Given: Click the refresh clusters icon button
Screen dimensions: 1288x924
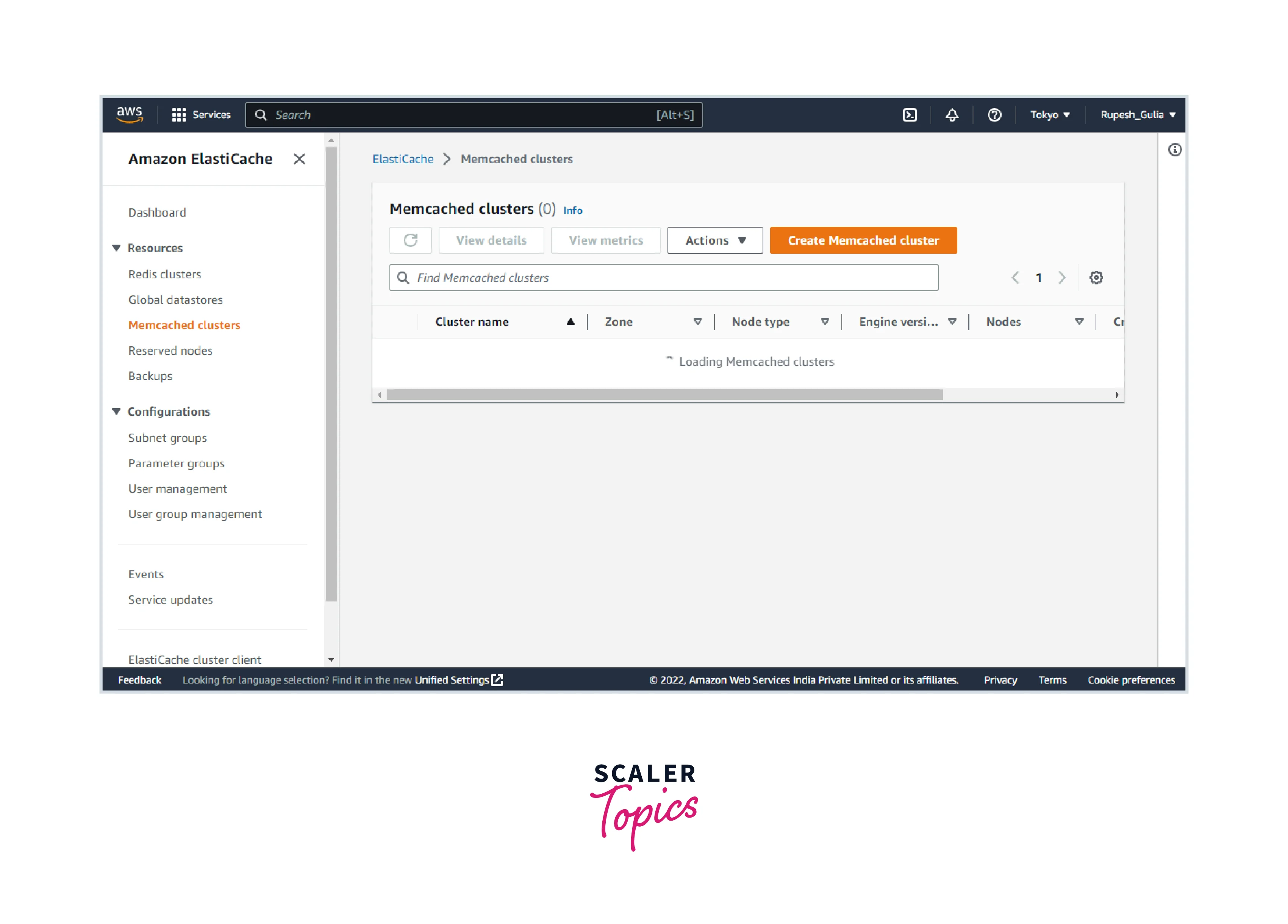Looking at the screenshot, I should point(410,240).
